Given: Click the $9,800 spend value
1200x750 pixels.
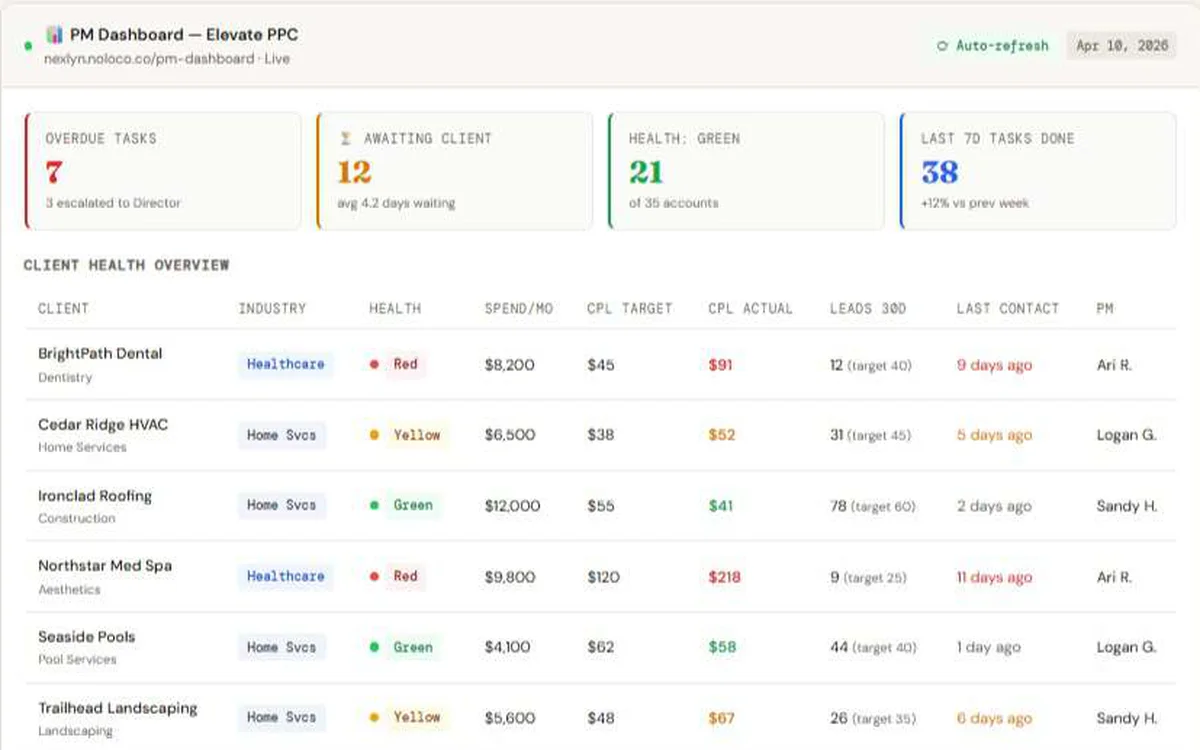Looking at the screenshot, I should [510, 577].
